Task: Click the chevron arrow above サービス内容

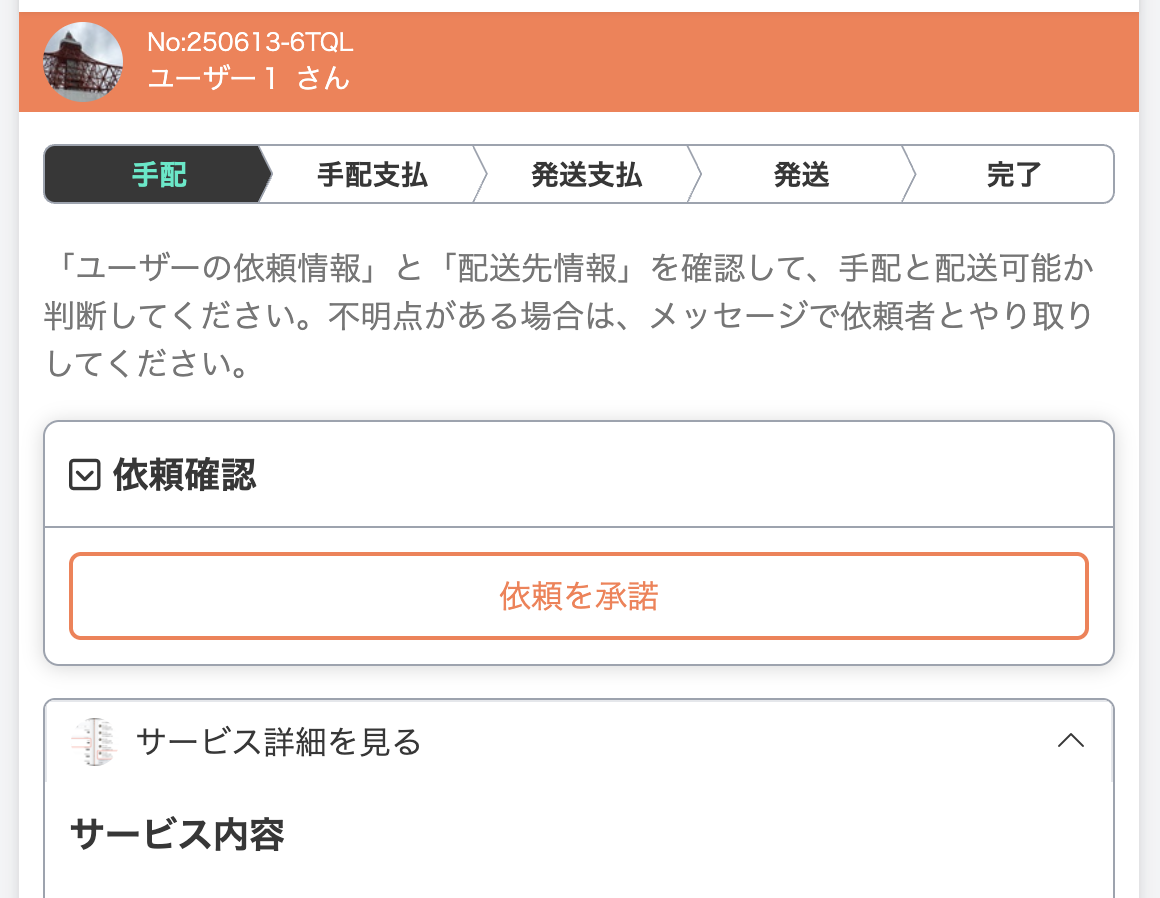Action: click(1071, 742)
